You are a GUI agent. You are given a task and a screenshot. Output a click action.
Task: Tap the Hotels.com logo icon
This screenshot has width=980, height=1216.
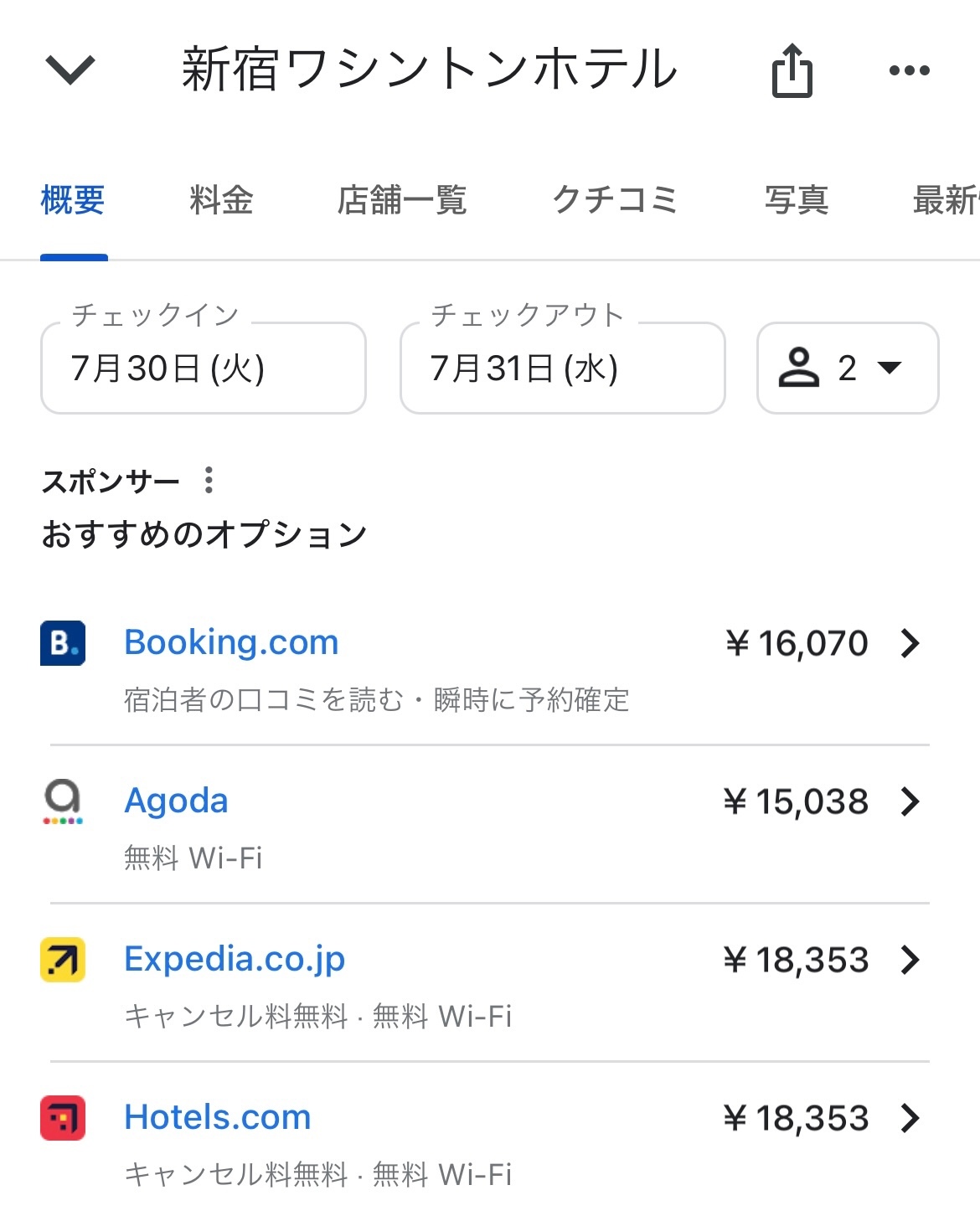pyautogui.click(x=63, y=1118)
